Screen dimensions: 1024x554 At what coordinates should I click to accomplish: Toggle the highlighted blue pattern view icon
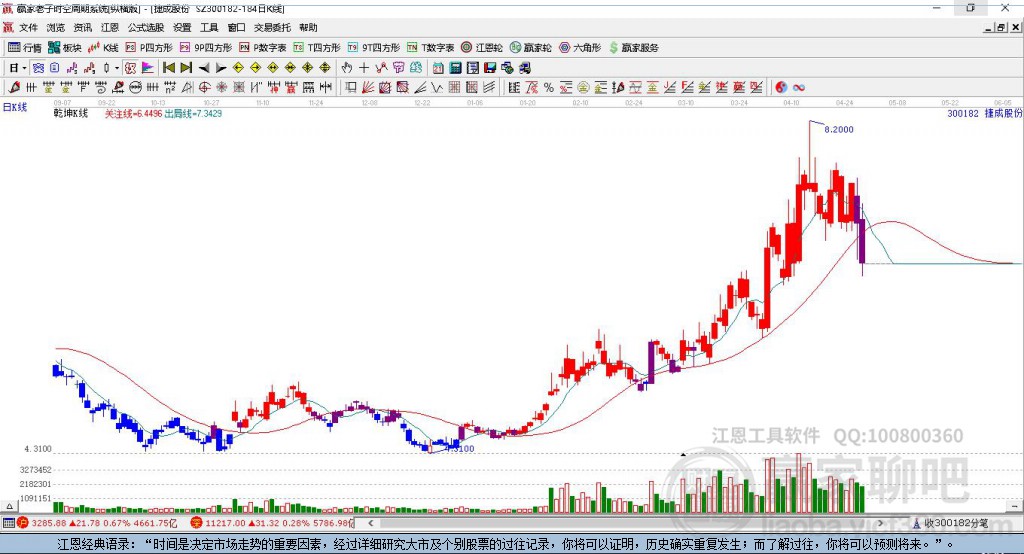(x=38, y=68)
